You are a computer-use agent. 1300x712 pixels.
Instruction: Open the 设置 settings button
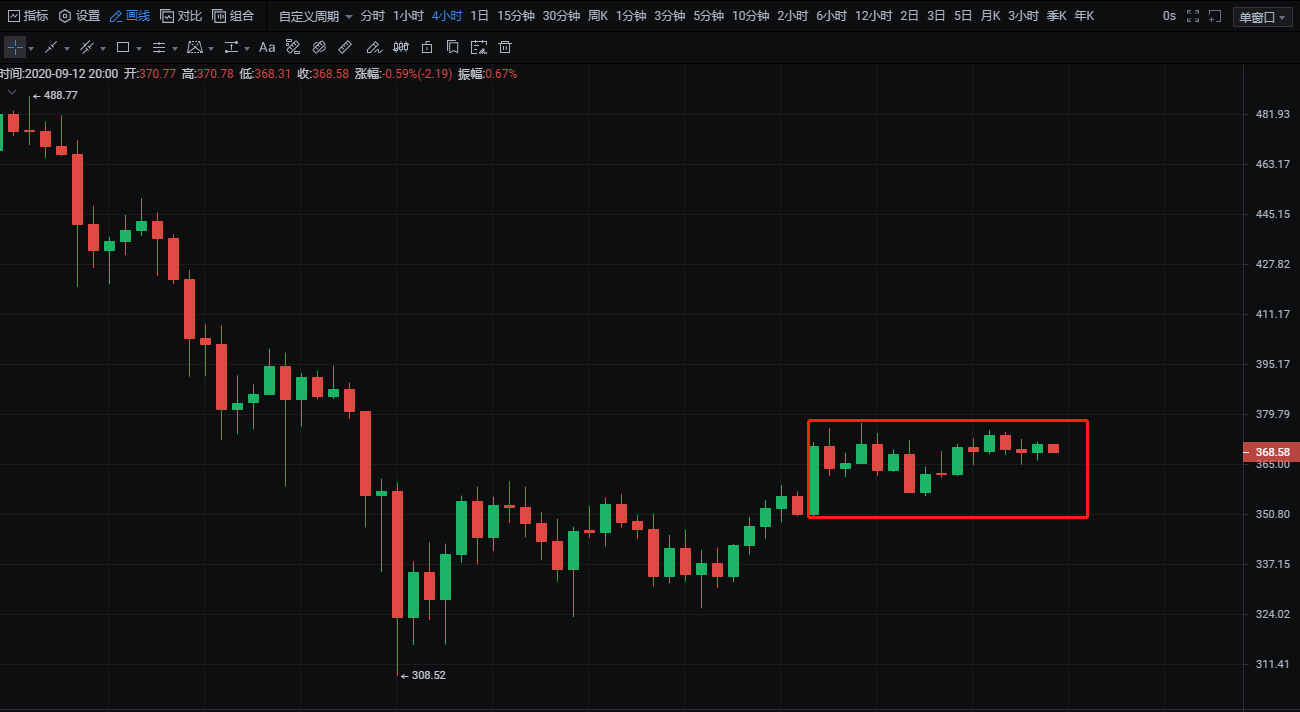[x=79, y=16]
